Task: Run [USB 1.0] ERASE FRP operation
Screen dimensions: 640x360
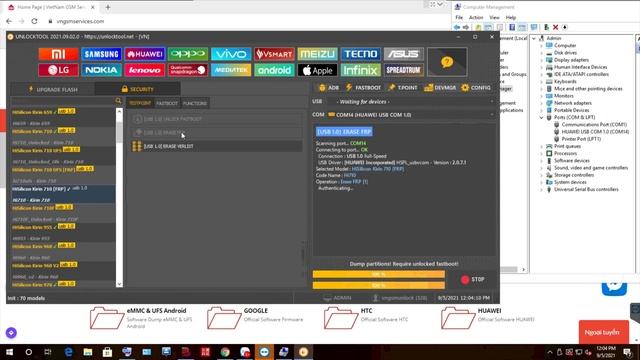Action: 217,133
